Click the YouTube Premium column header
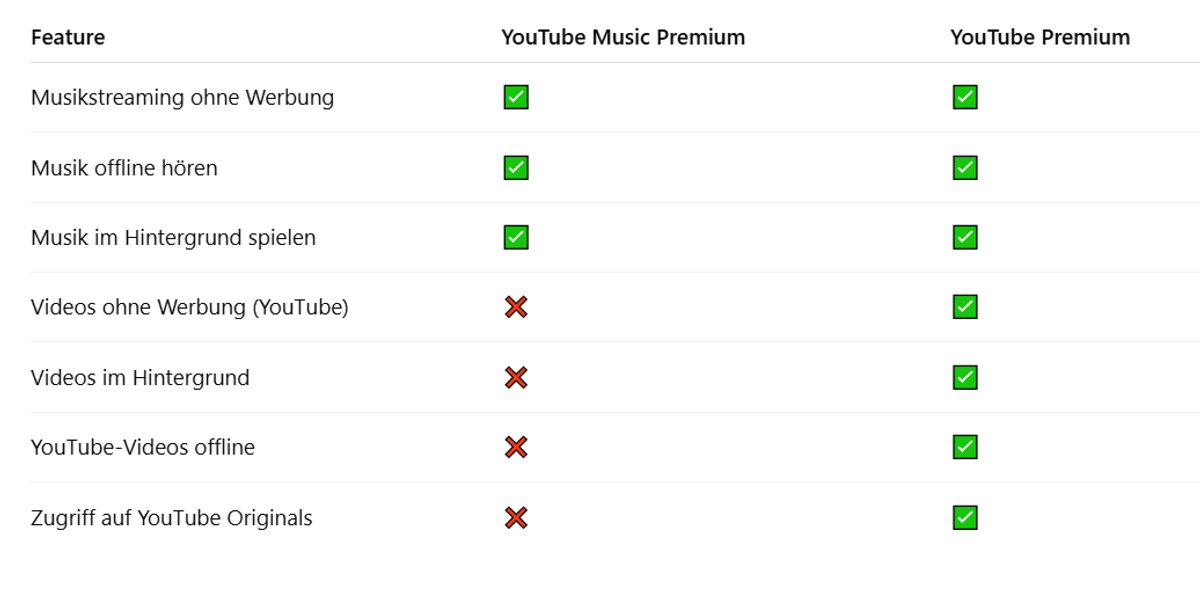Viewport: 1200px width, 592px height. coord(1040,38)
